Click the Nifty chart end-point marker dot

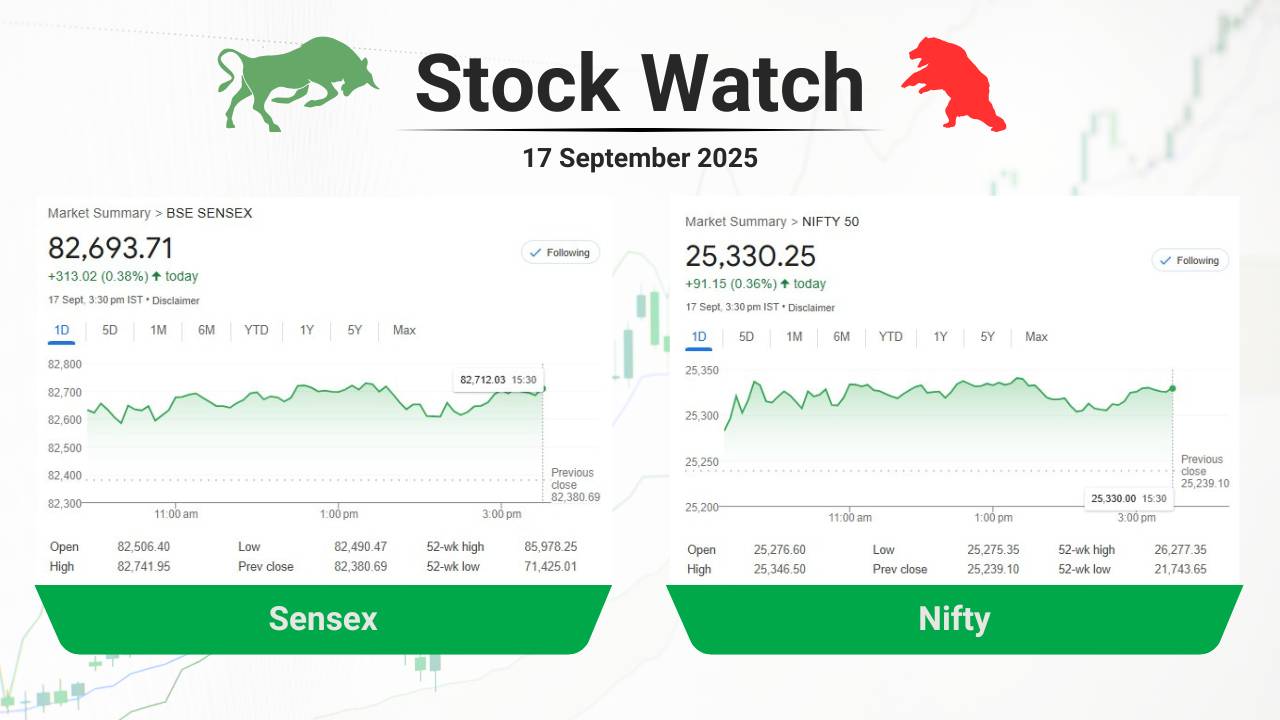tap(1172, 388)
